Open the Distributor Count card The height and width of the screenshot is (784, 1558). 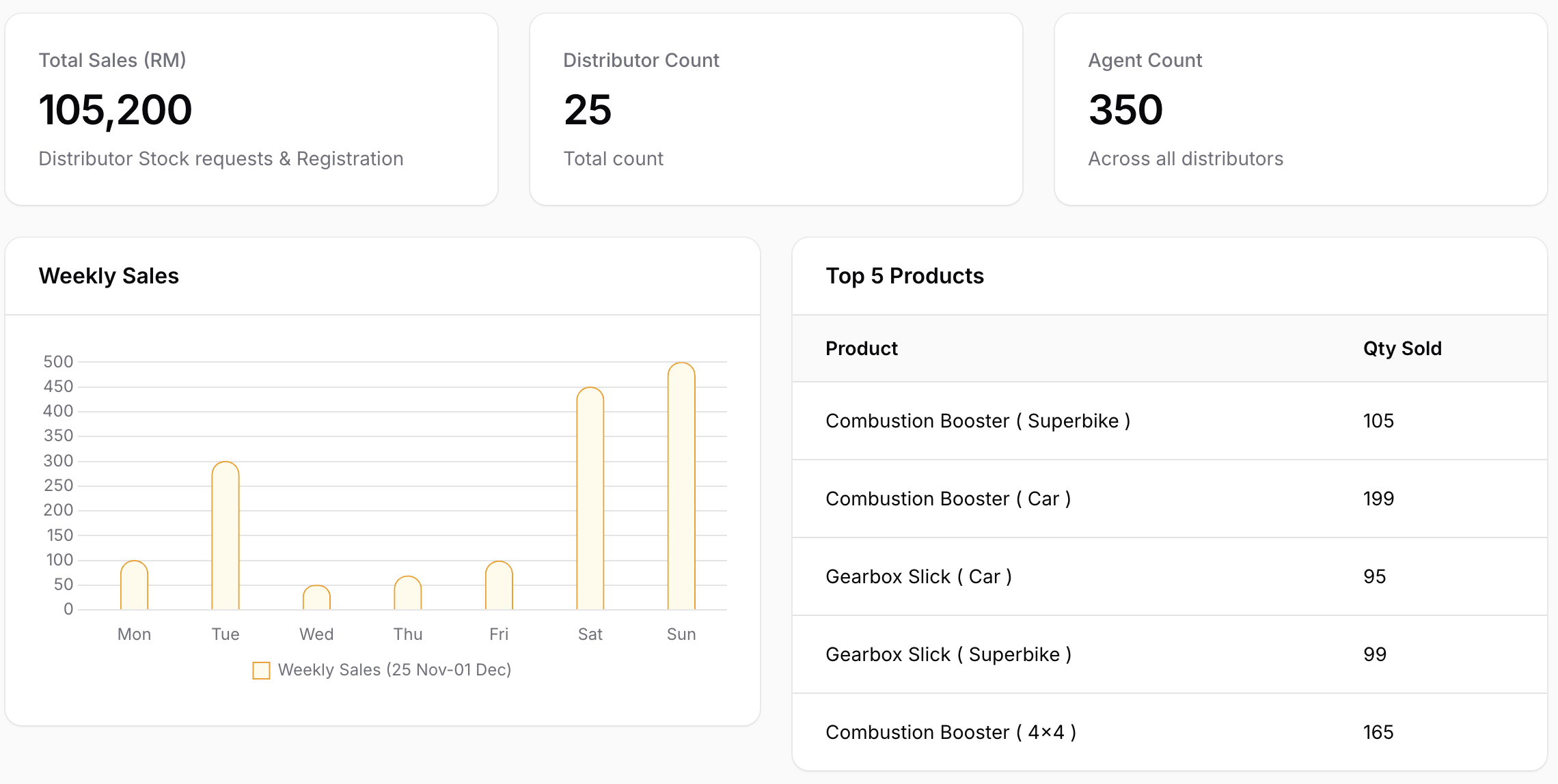[776, 109]
